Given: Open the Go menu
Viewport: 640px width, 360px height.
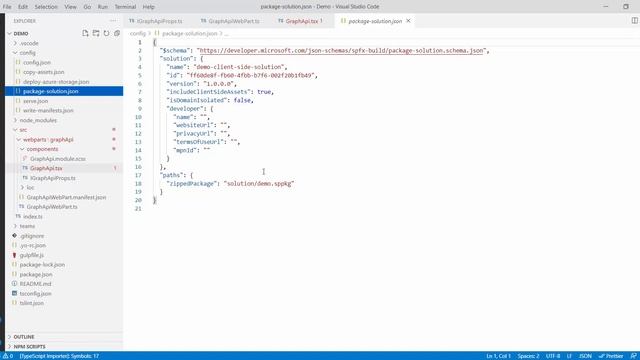Looking at the screenshot, I should (87, 7).
